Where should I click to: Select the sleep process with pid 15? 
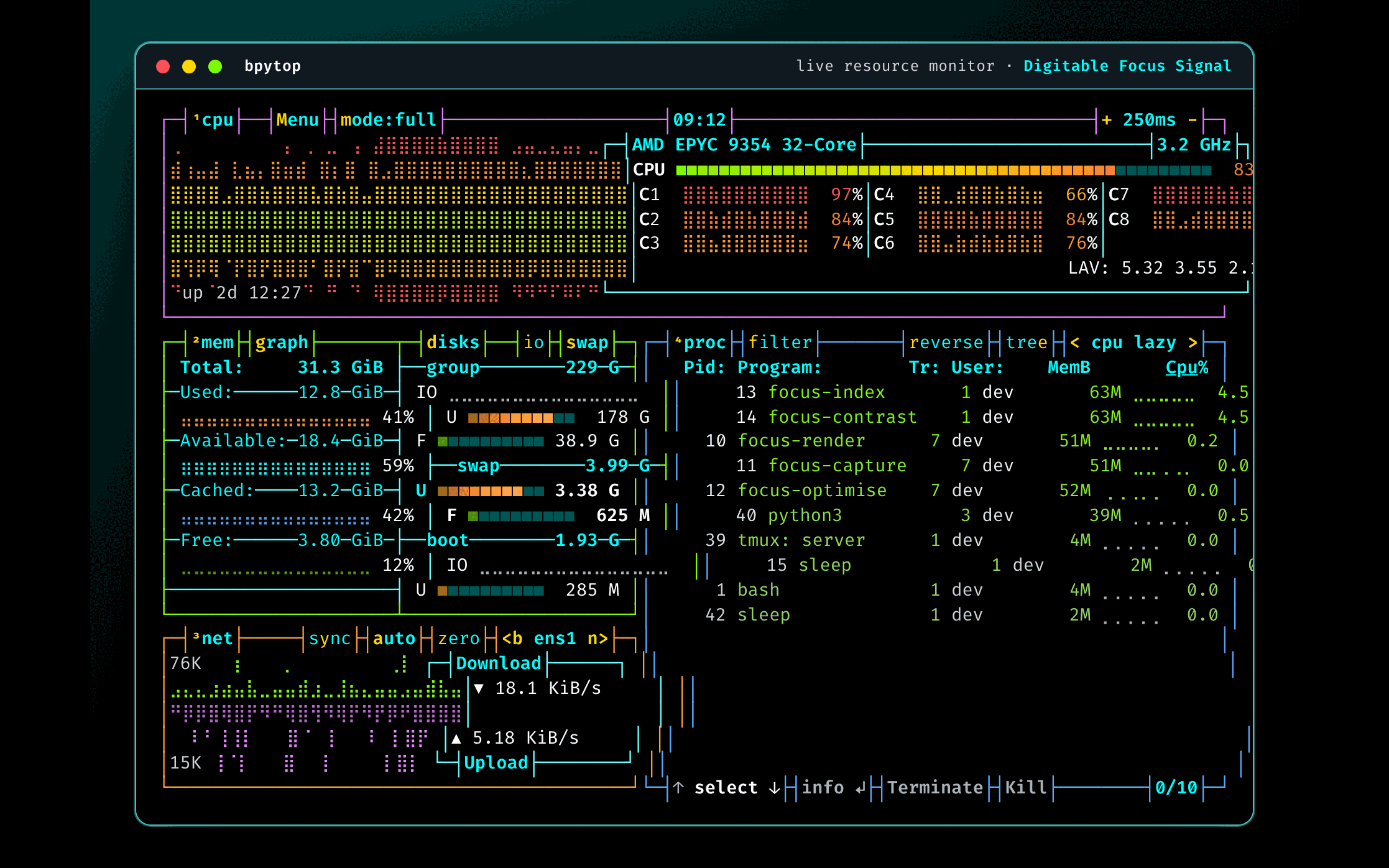pyautogui.click(x=1010, y=565)
